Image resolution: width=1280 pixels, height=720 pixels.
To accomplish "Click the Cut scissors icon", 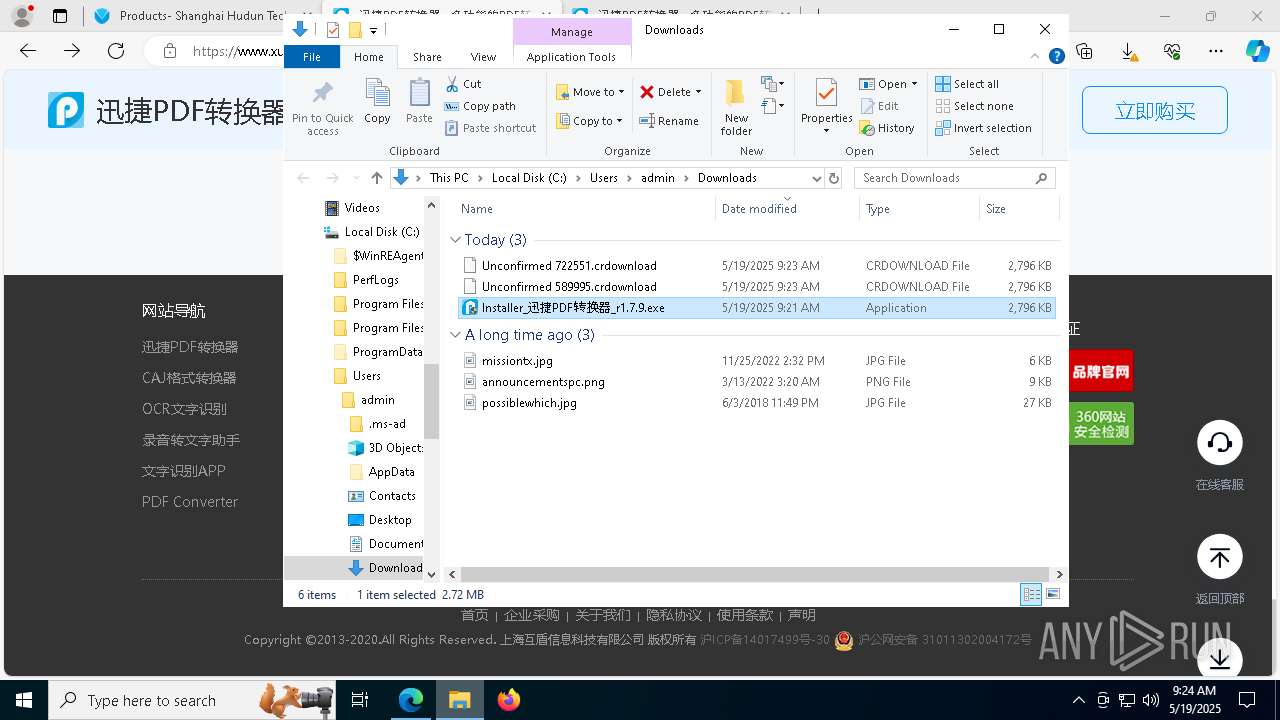I will tap(452, 84).
